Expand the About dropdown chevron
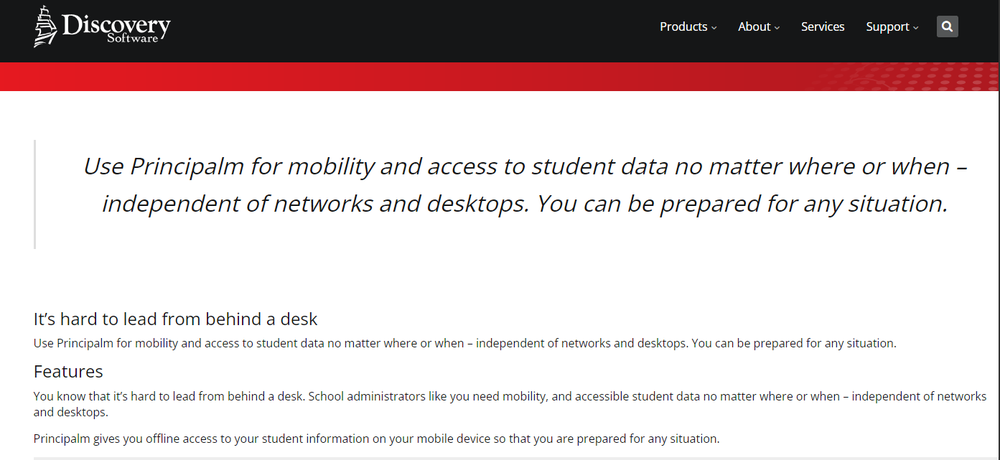1000x460 pixels. point(777,28)
